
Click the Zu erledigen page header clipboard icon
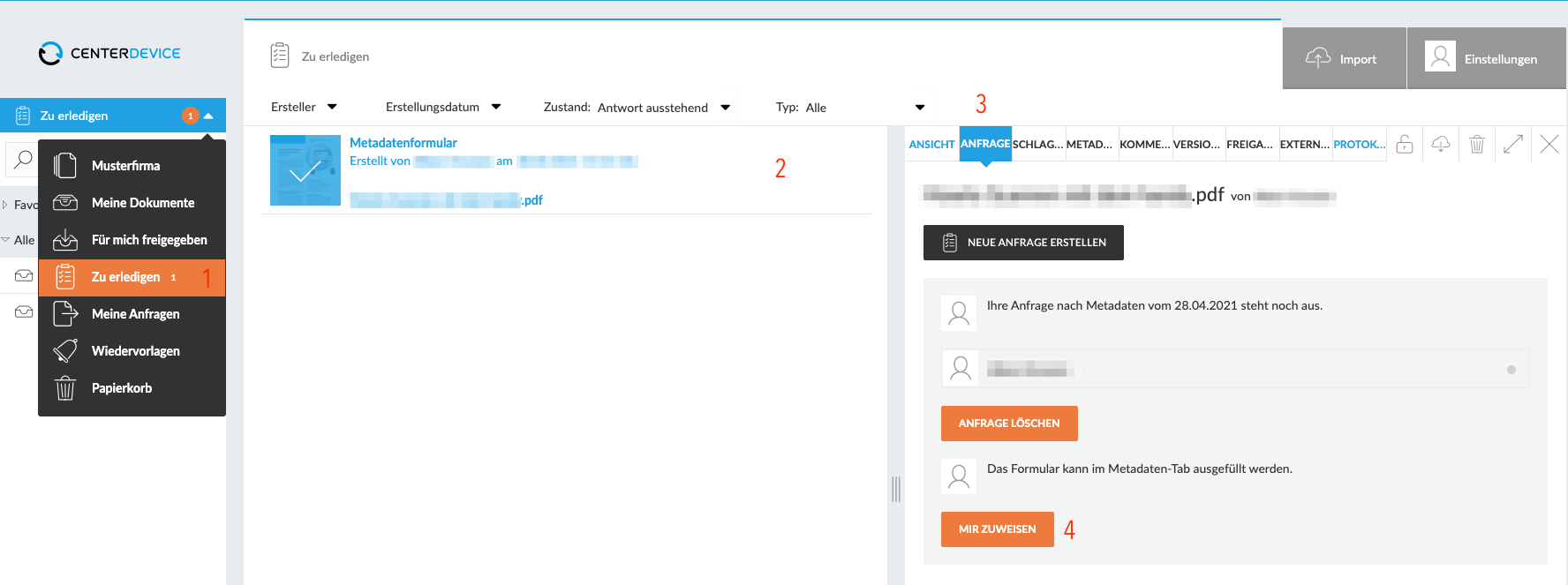click(280, 55)
